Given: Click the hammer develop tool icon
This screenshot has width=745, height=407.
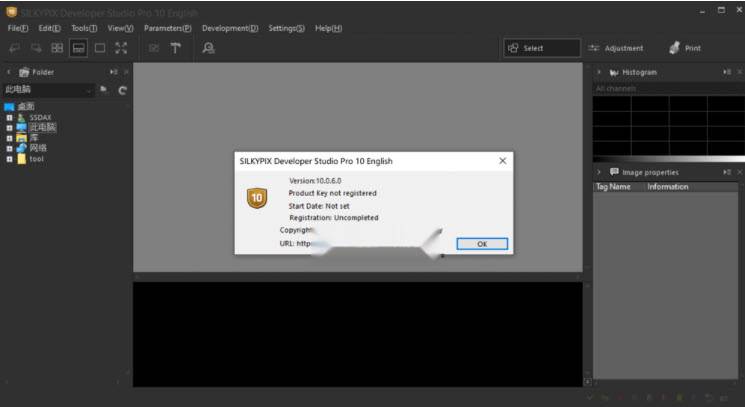Looking at the screenshot, I should (175, 48).
